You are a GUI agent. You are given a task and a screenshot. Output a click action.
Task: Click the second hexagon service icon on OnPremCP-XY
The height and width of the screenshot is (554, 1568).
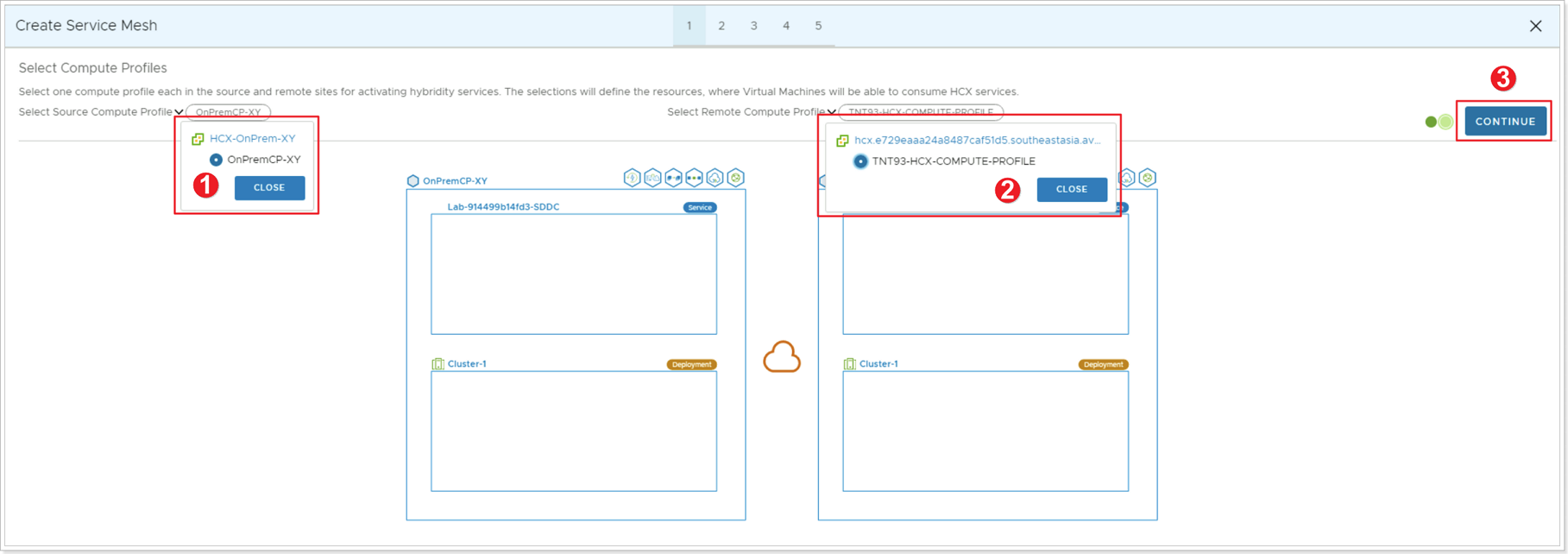click(x=652, y=178)
